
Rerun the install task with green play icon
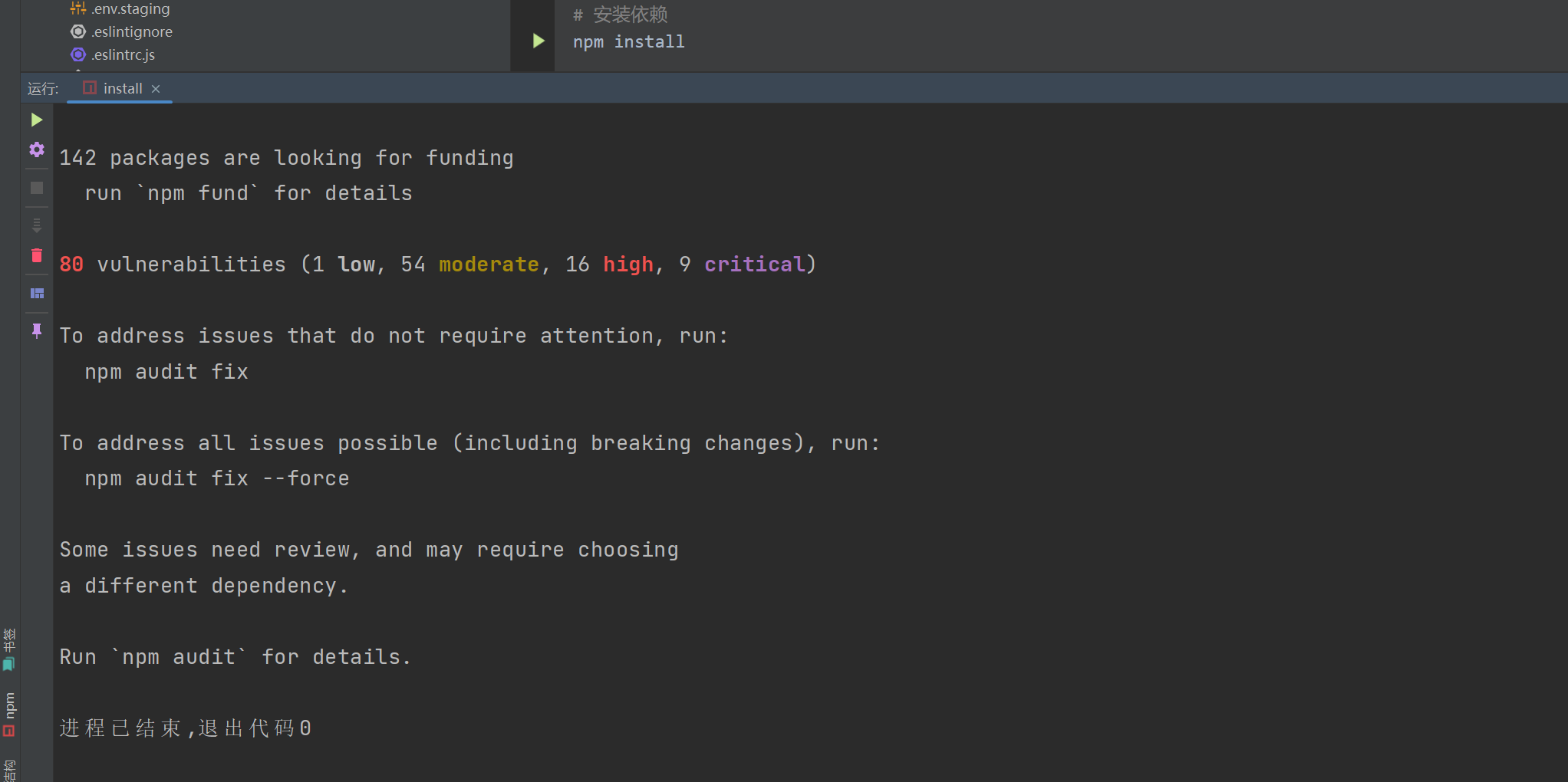click(x=36, y=120)
